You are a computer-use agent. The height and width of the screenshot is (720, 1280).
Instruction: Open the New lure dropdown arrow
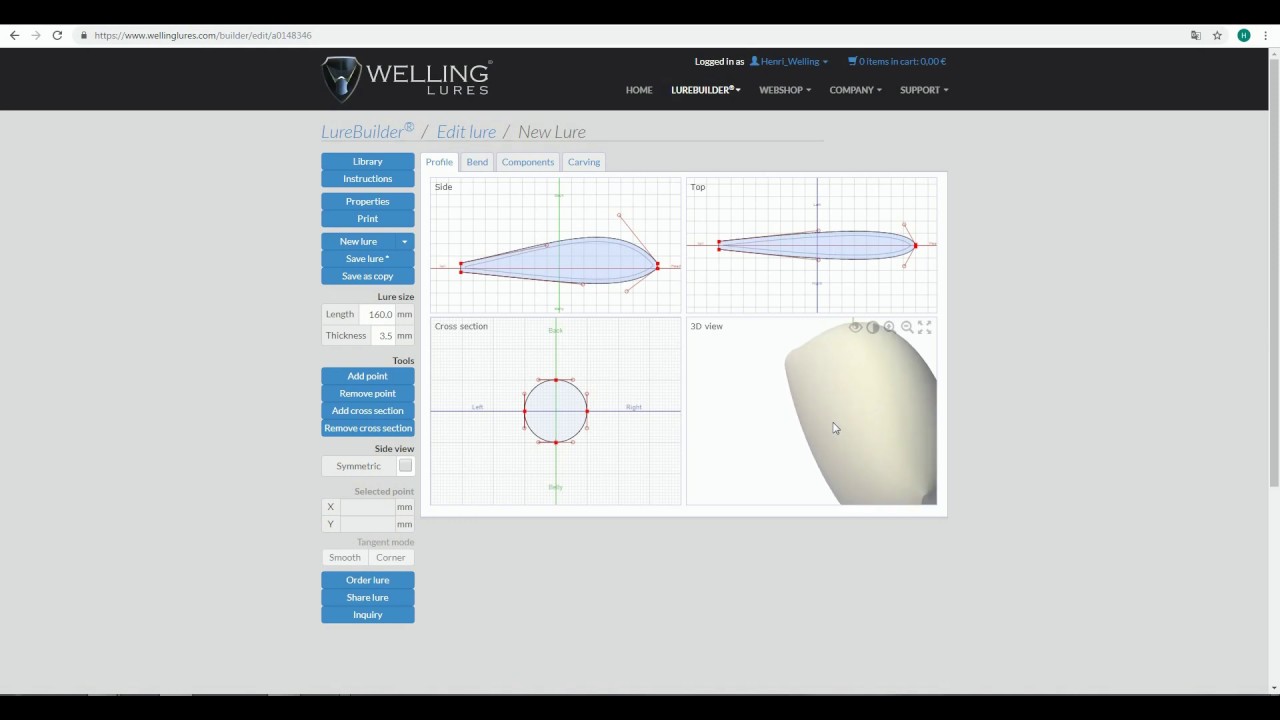405,241
